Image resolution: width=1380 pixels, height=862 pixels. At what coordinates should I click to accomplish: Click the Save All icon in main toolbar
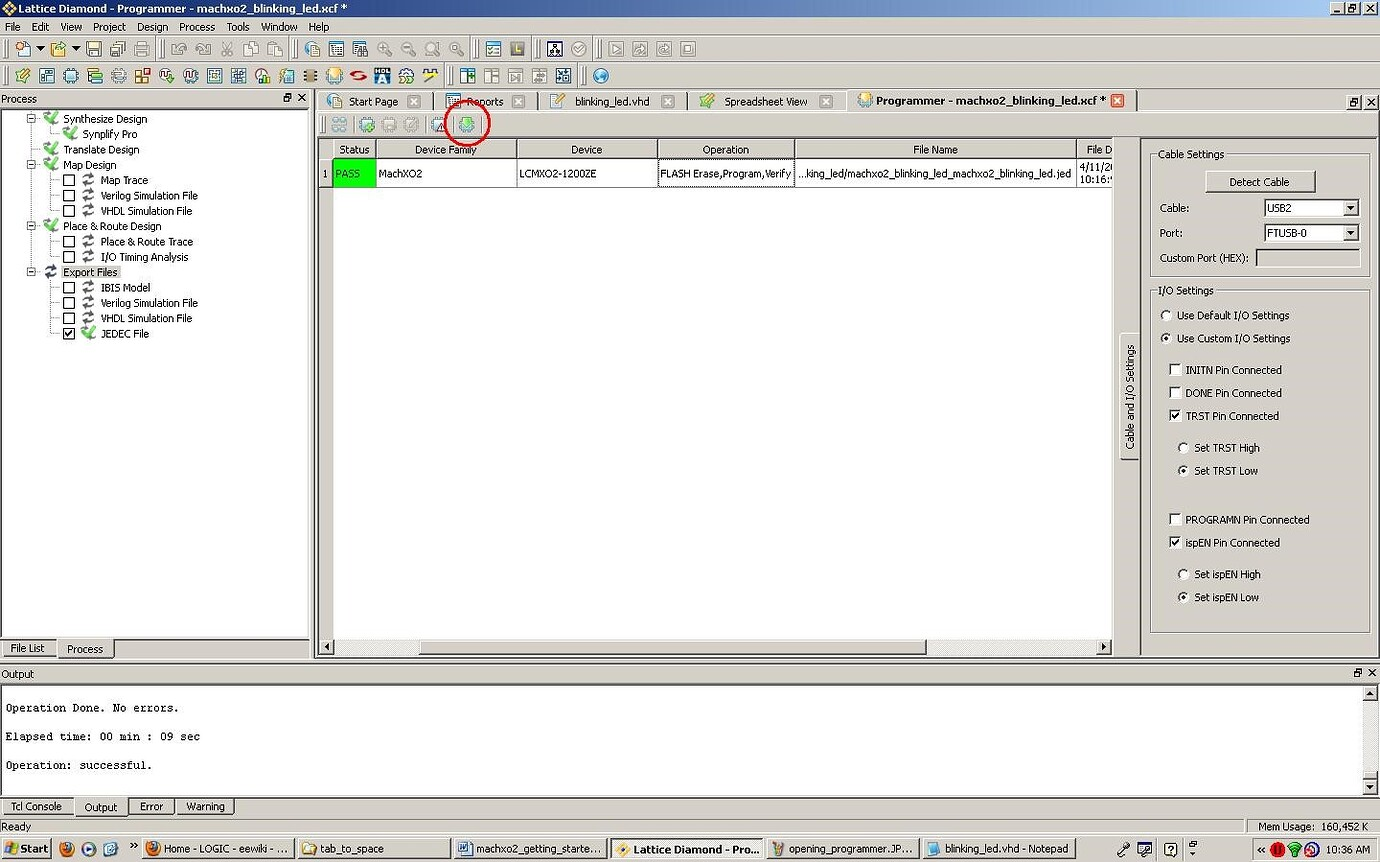click(118, 49)
